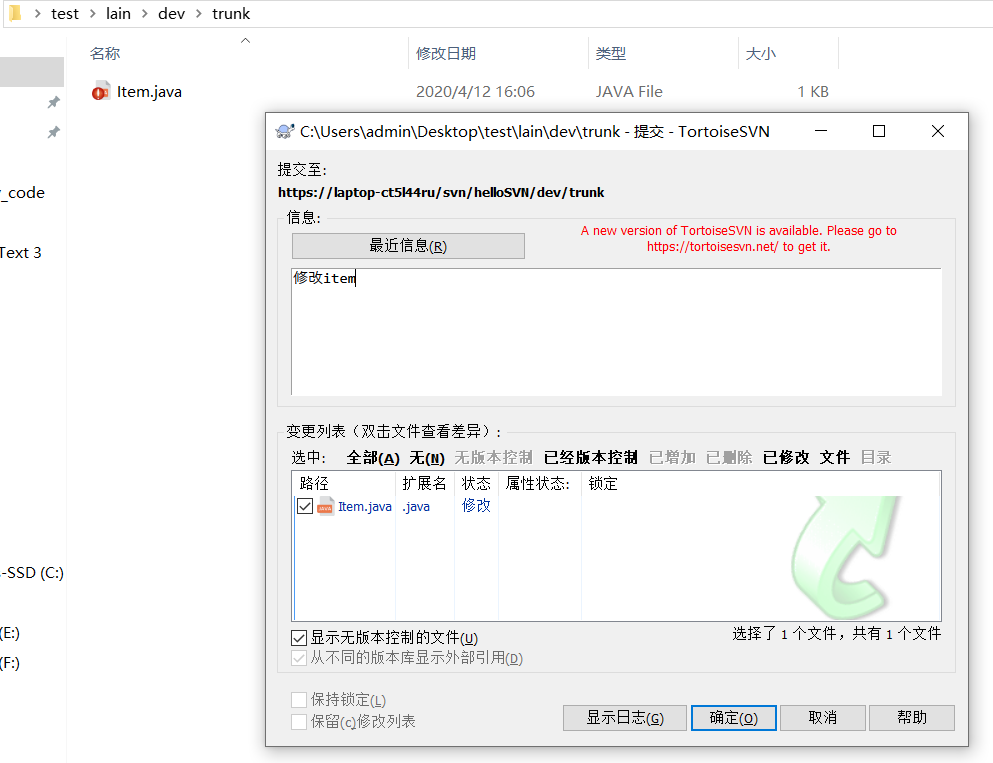Image resolution: width=993 pixels, height=763 pixels.
Task: Toggle 从不同的版本库显示外部引用 checkbox
Action: point(299,658)
